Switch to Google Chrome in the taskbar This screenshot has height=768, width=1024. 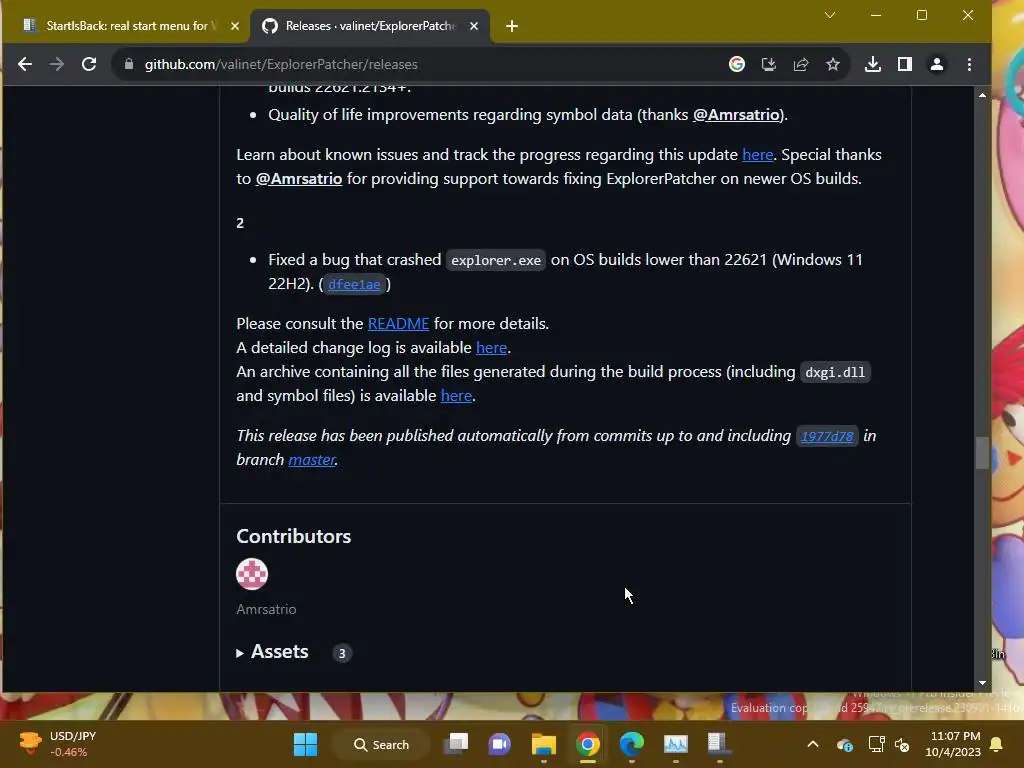pyautogui.click(x=588, y=744)
